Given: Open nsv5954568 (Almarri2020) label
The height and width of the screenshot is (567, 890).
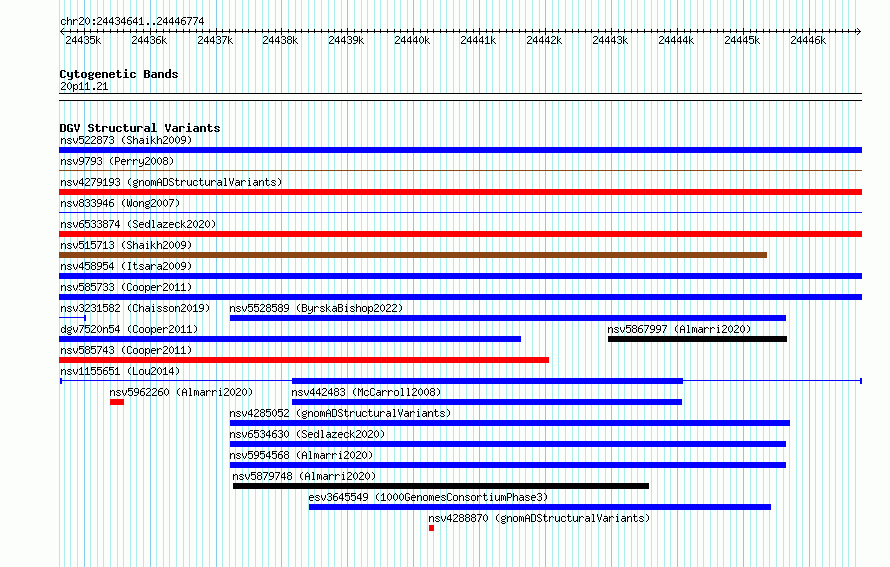Looking at the screenshot, I should tap(301, 455).
